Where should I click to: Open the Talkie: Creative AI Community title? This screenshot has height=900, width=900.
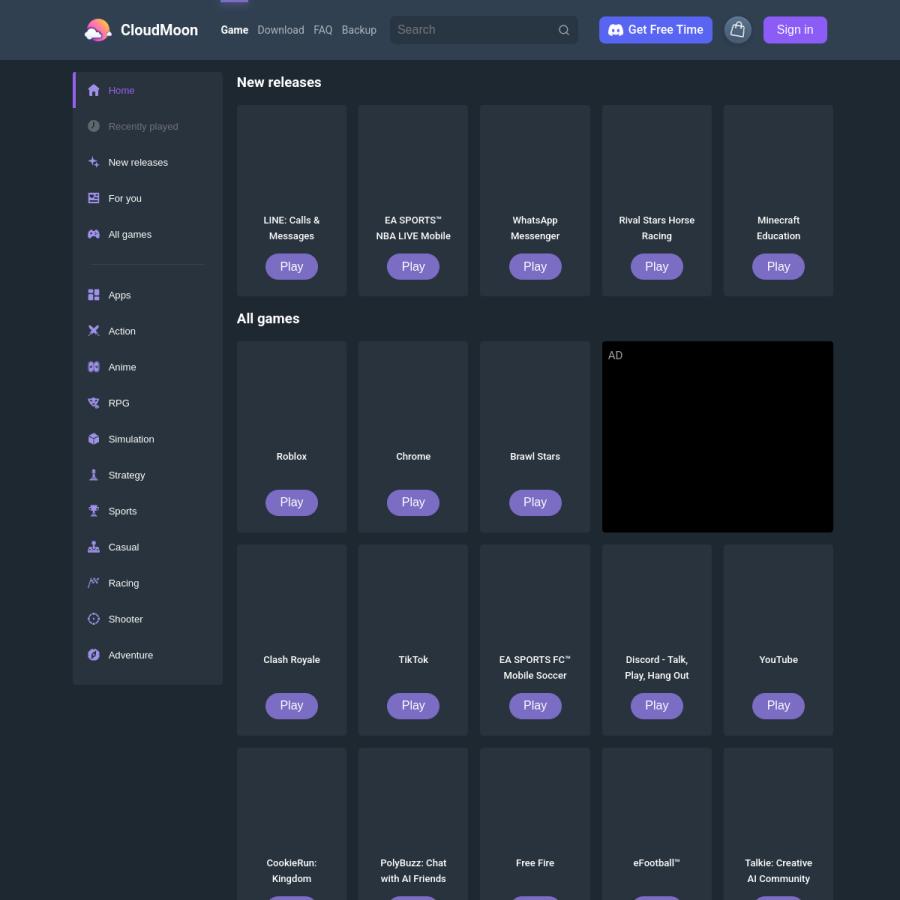pos(778,871)
